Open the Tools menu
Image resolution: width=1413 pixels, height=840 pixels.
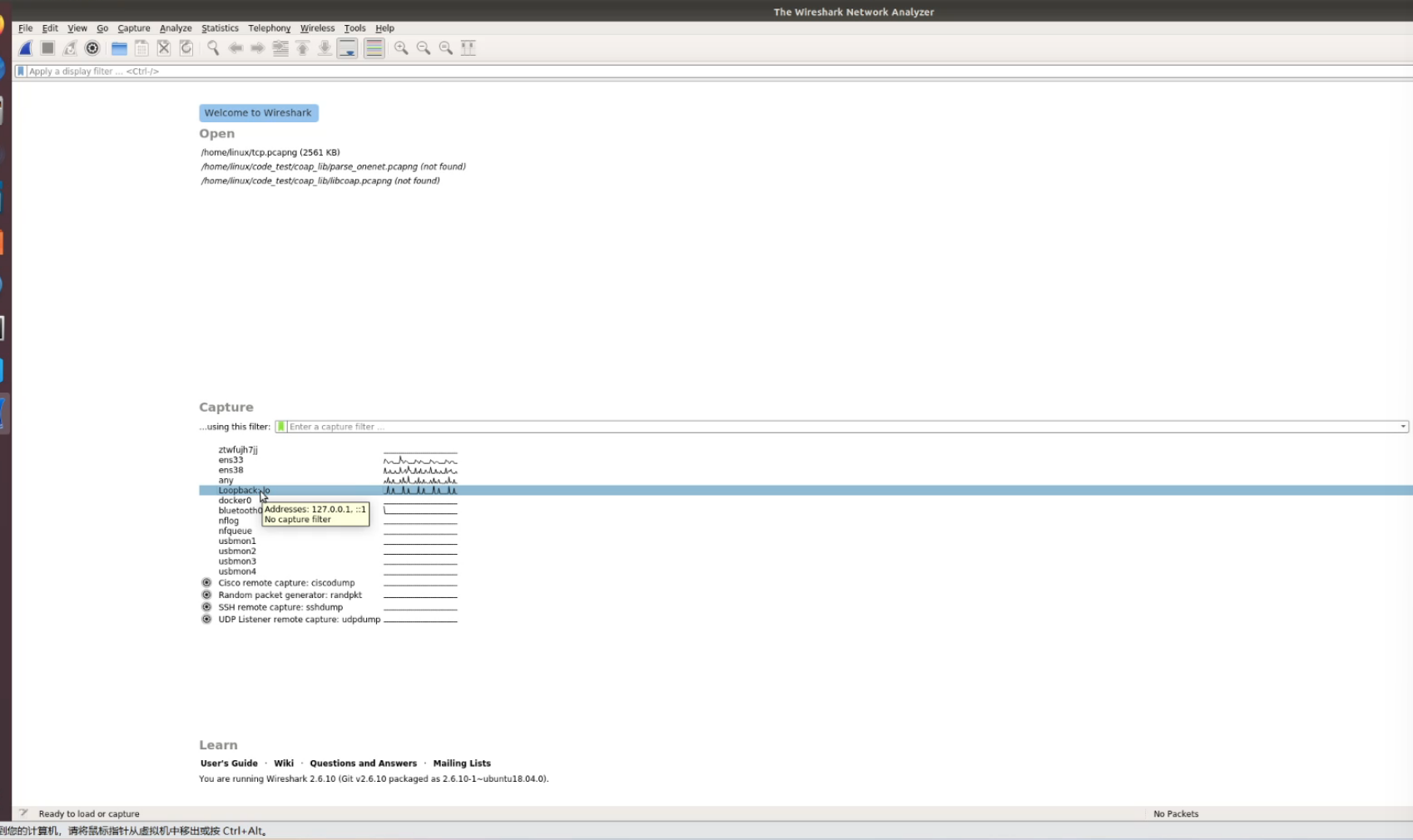coord(354,28)
